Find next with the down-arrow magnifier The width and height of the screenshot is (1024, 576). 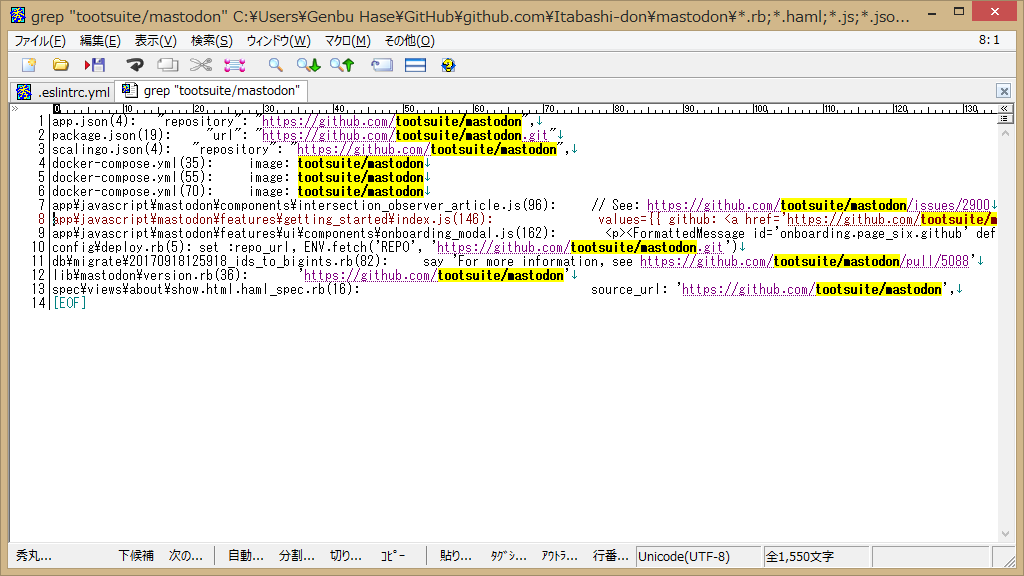pyautogui.click(x=308, y=65)
